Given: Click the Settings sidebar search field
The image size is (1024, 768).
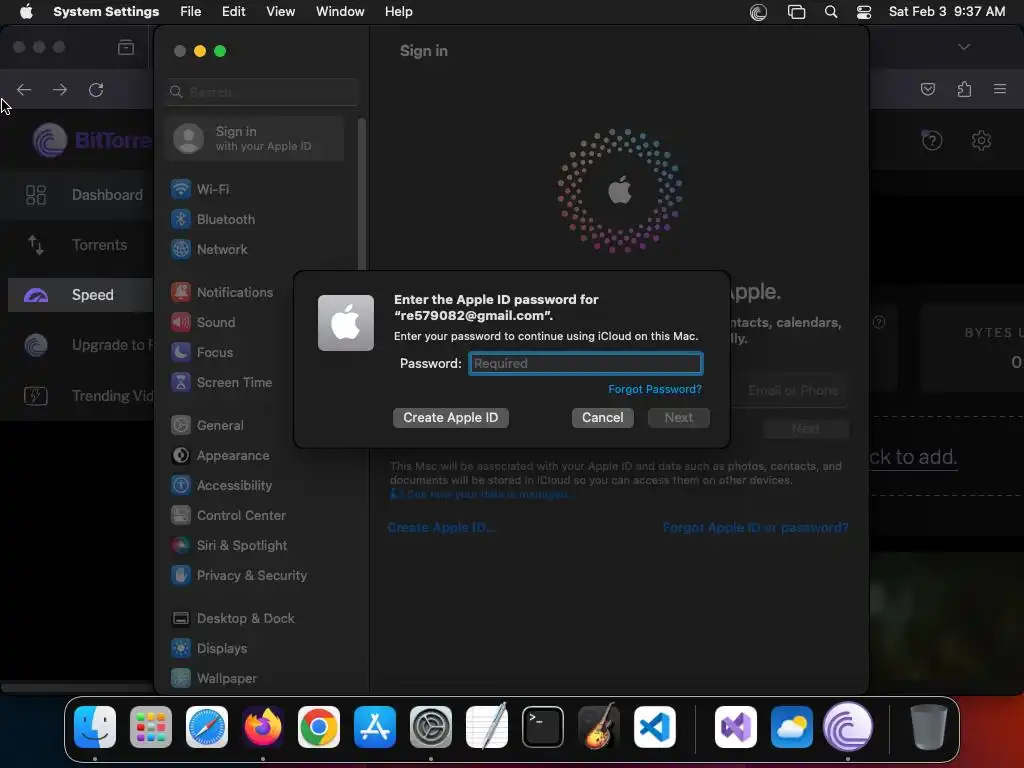Looking at the screenshot, I should 263,92.
